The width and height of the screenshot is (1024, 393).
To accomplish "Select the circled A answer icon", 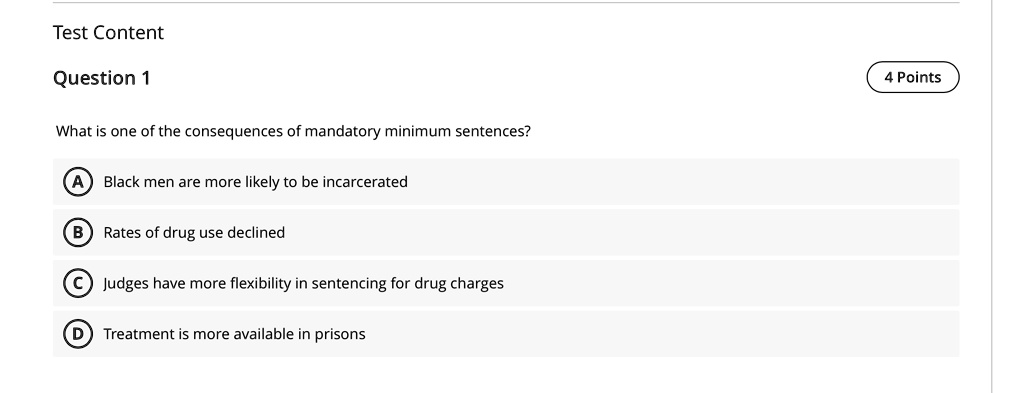I will pyautogui.click(x=78, y=181).
